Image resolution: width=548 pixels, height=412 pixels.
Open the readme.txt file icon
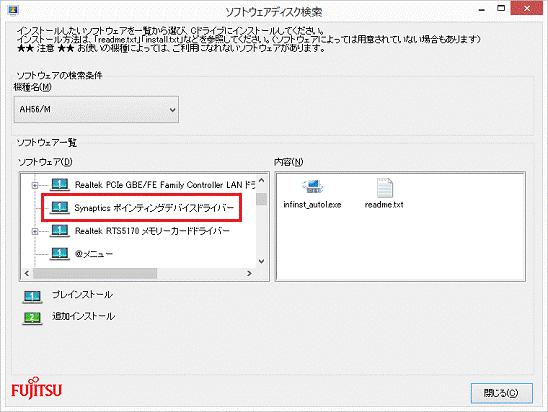click(x=384, y=188)
